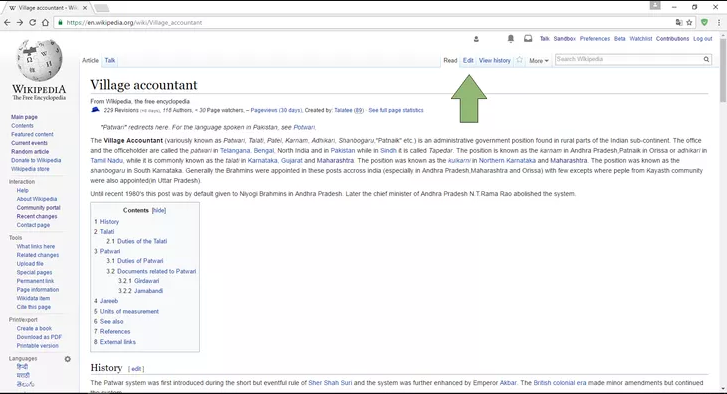Open the notifications bell icon
Viewport: 727px width, 394px height.
510,39
